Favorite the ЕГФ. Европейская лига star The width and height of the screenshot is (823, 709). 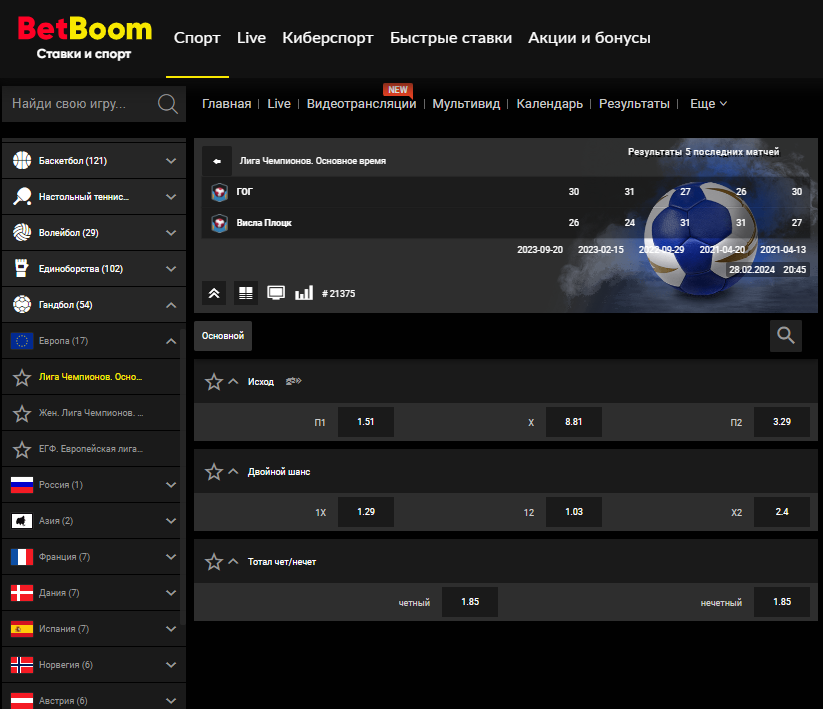tap(22, 449)
